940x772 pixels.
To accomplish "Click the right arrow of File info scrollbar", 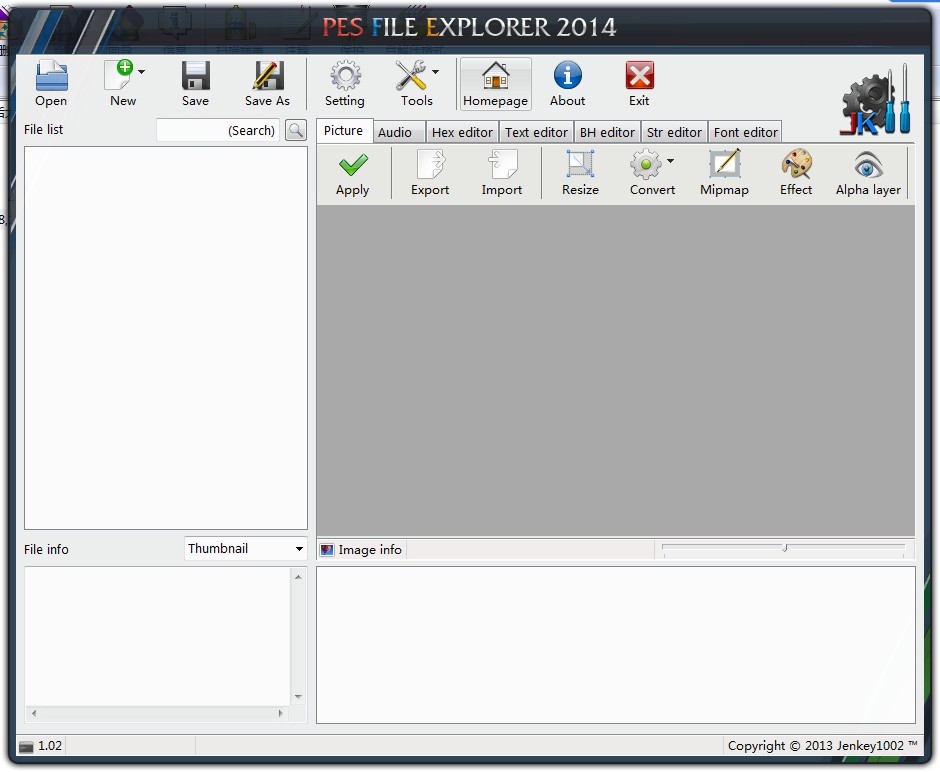I will (281, 713).
